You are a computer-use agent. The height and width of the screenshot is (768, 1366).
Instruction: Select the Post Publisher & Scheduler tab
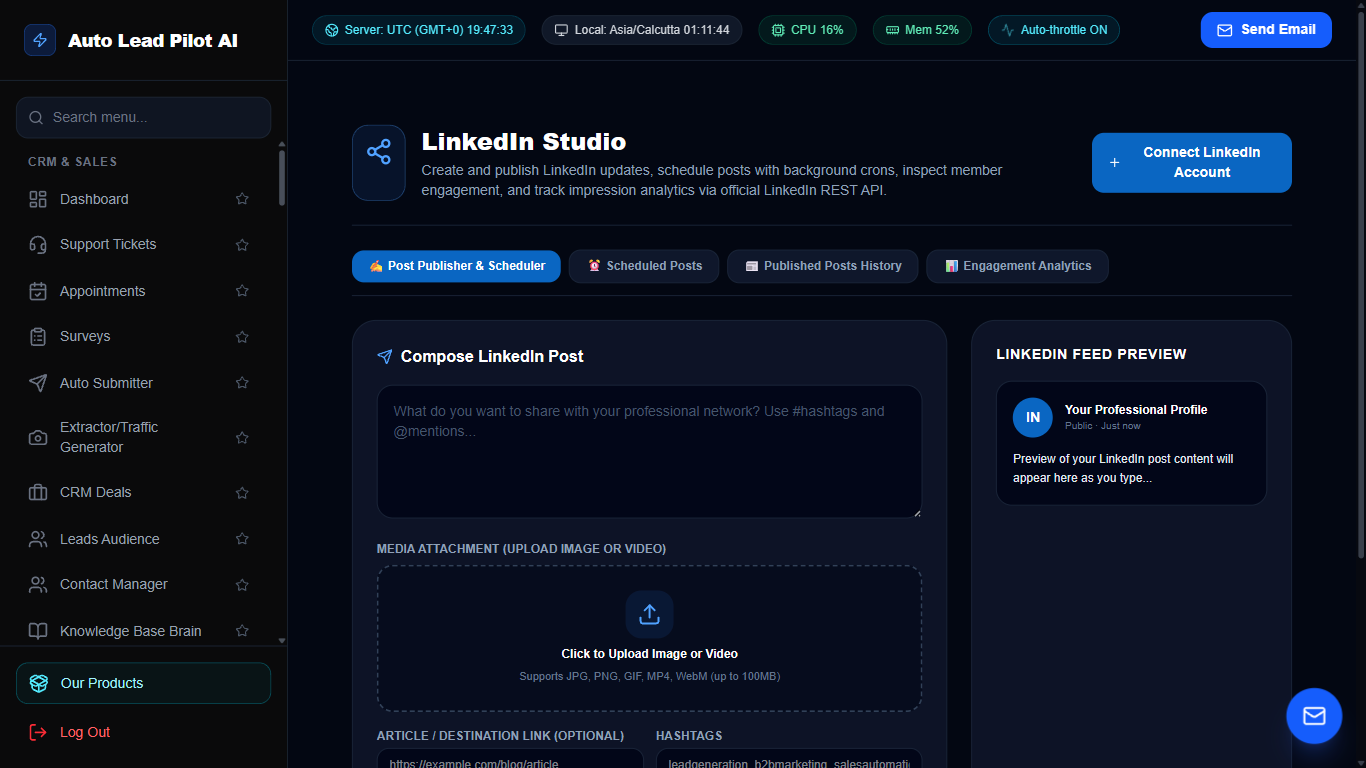(x=456, y=266)
